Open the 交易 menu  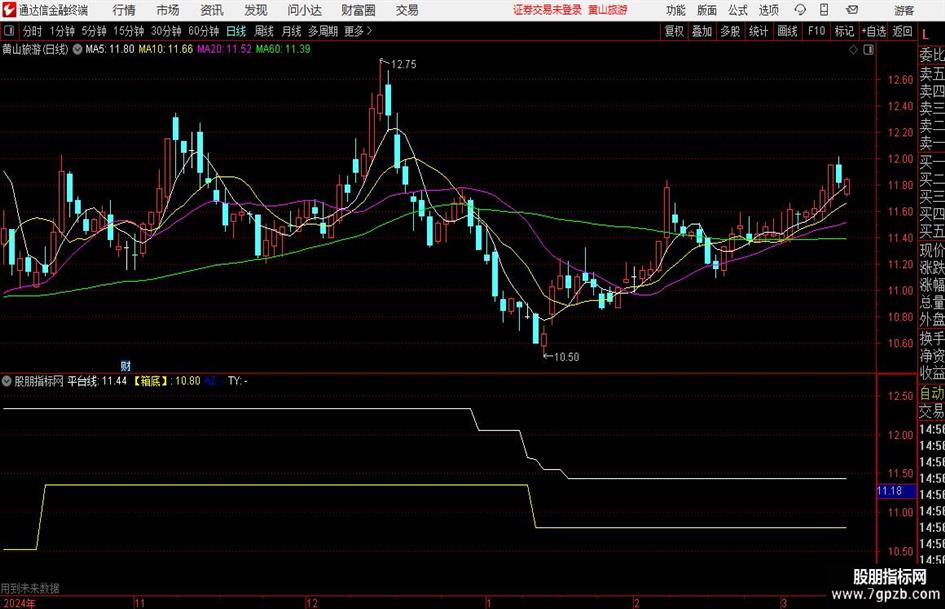click(407, 10)
